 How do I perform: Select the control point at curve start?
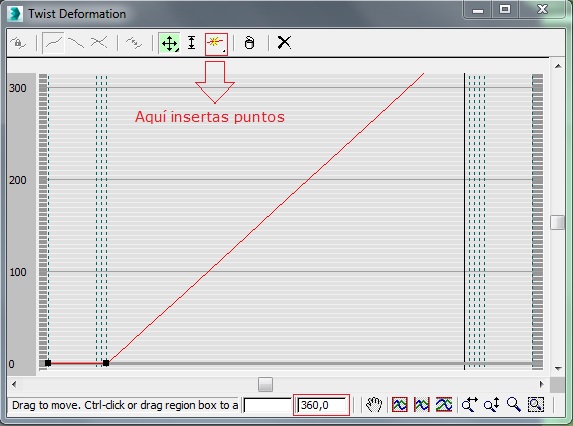48,363
